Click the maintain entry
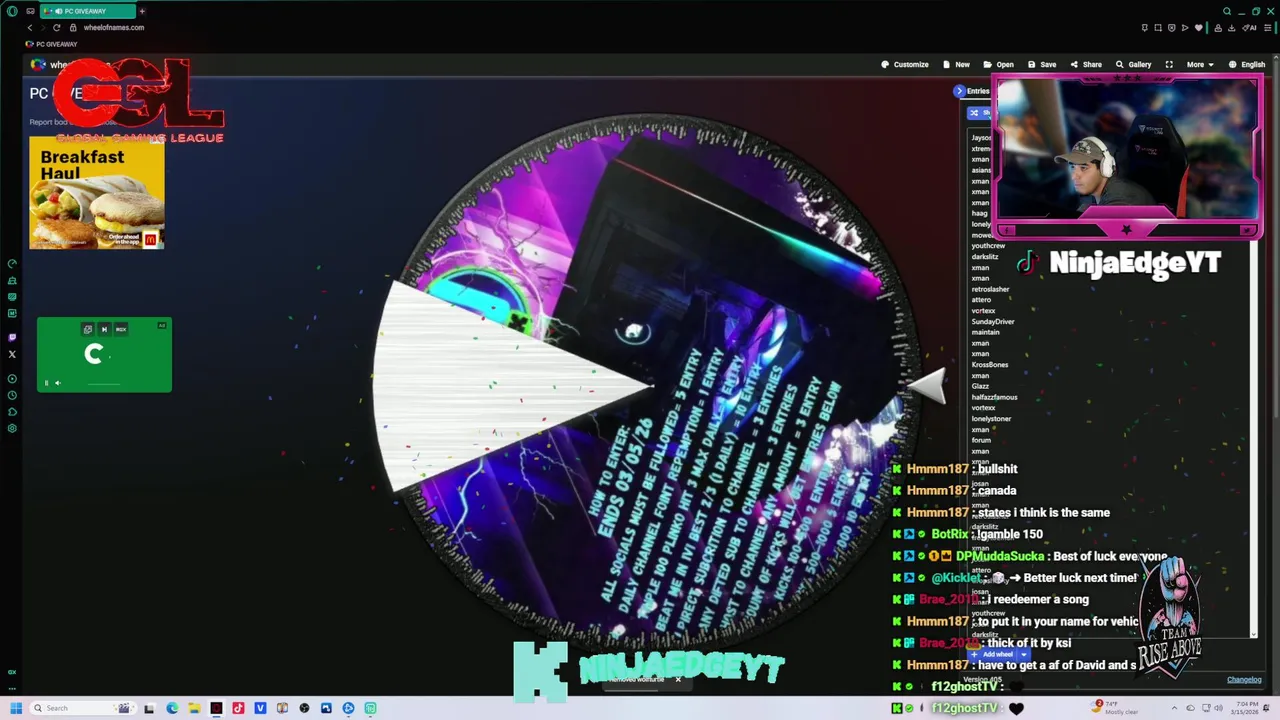 (x=985, y=332)
